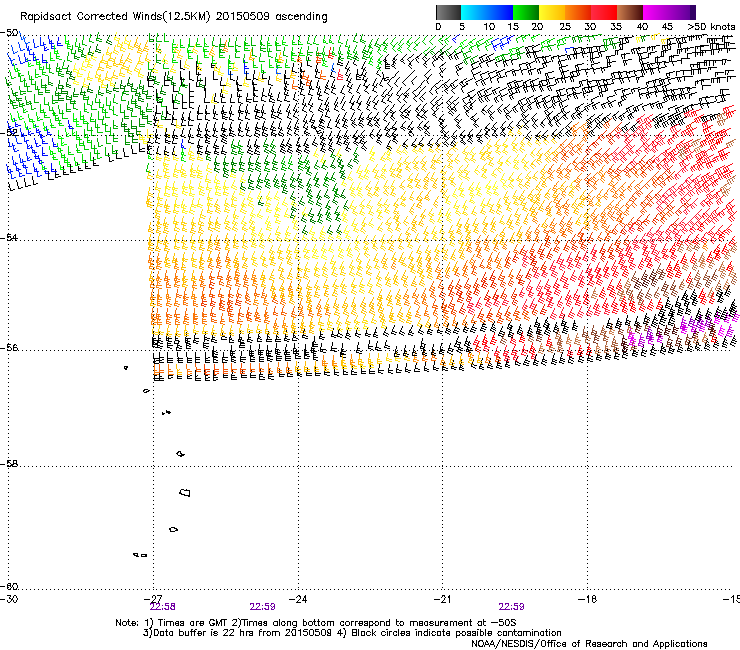The image size is (740, 650).
Task: Click the largest island outline near -58.5
Action: point(185,492)
